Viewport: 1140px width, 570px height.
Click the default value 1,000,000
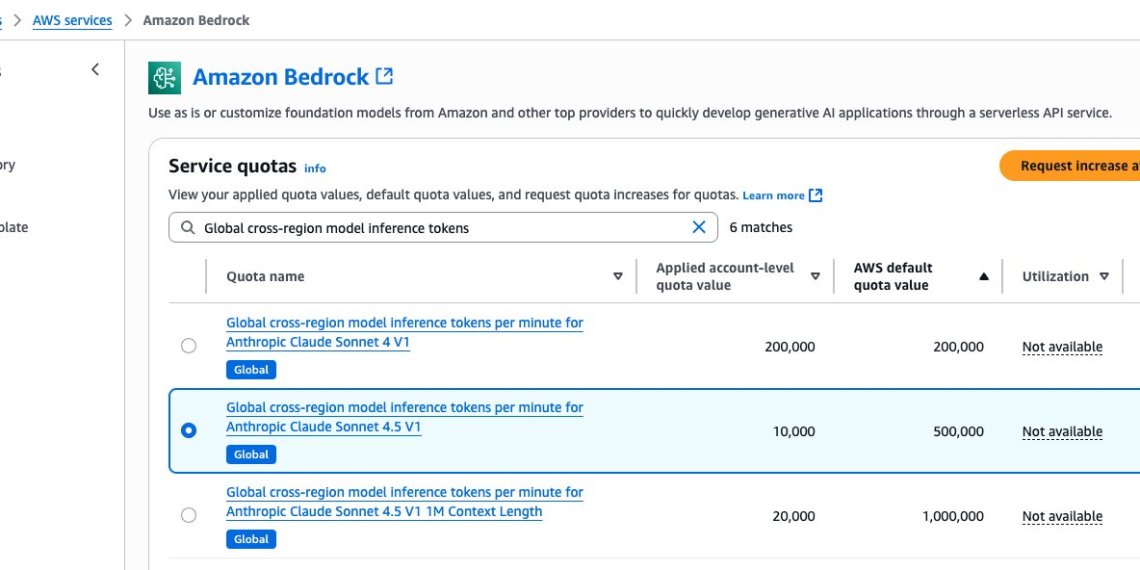click(x=953, y=516)
